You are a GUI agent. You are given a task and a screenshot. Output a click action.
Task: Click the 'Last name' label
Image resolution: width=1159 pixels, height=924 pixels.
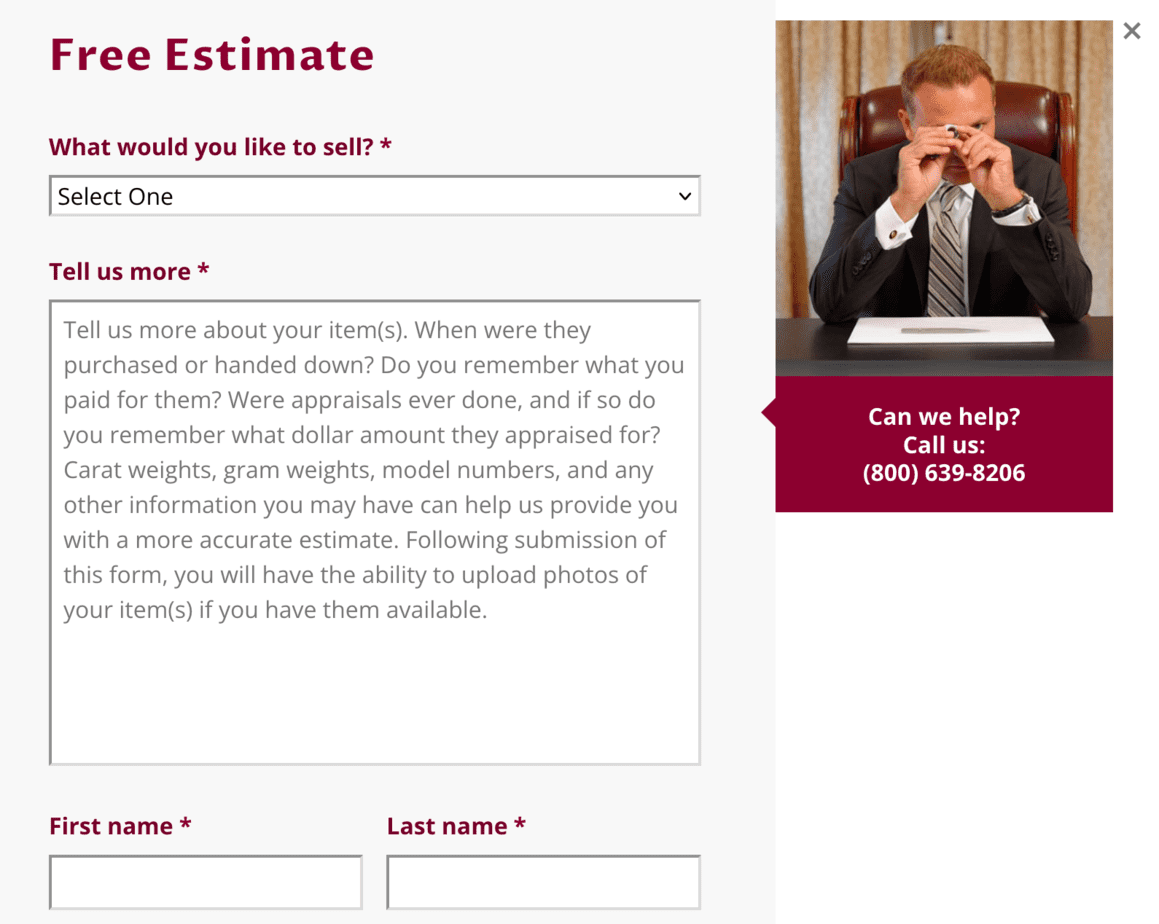pos(456,826)
